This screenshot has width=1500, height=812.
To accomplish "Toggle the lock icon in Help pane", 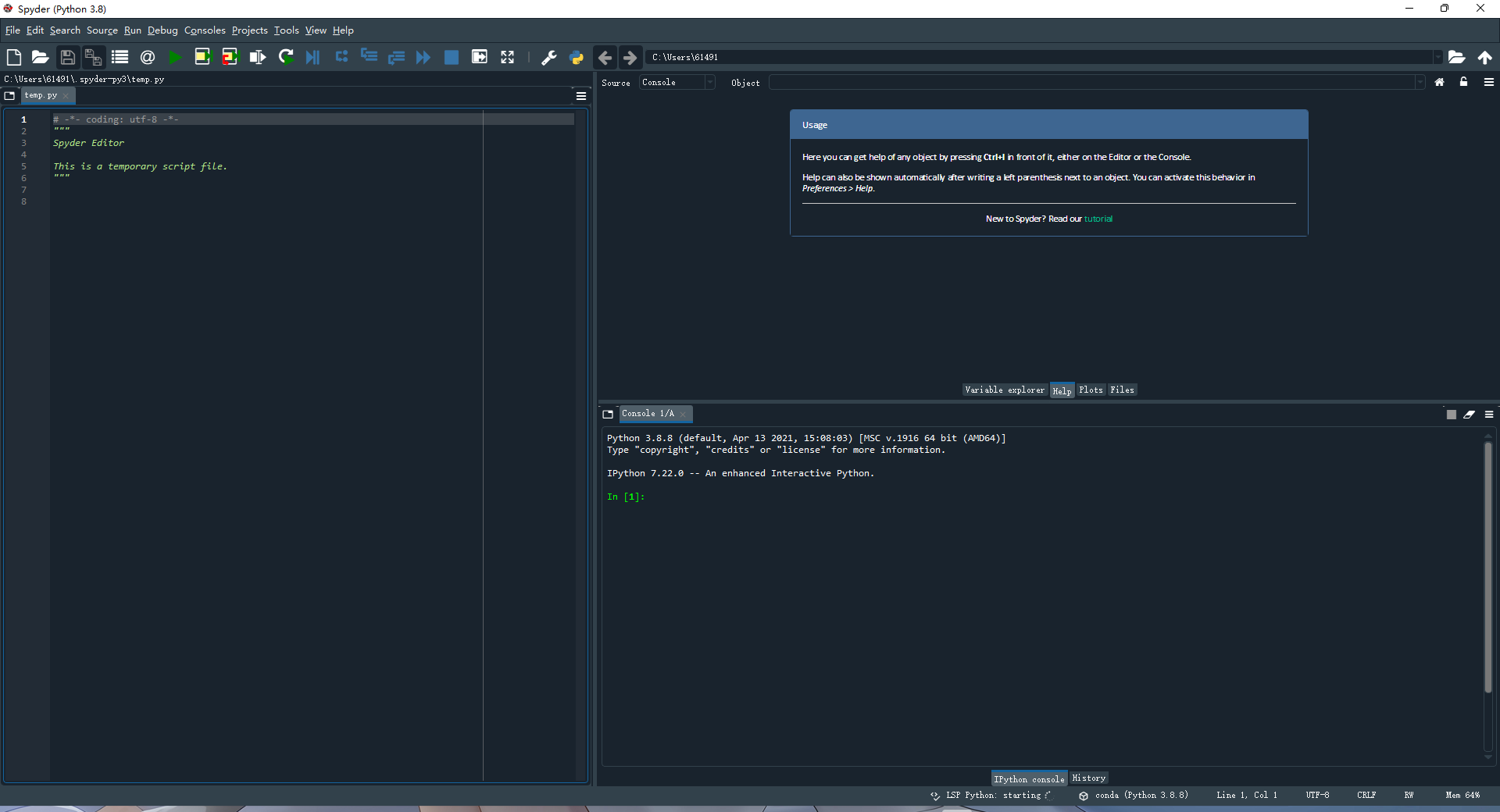I will pos(1463,82).
